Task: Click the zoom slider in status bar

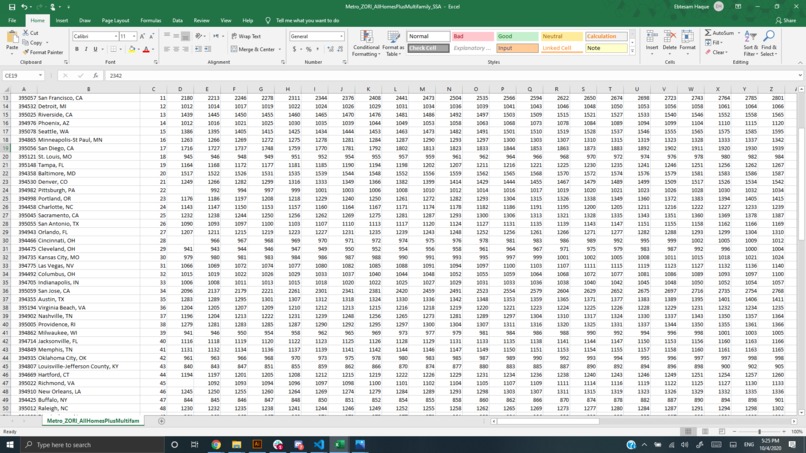Action: pyautogui.click(x=759, y=432)
